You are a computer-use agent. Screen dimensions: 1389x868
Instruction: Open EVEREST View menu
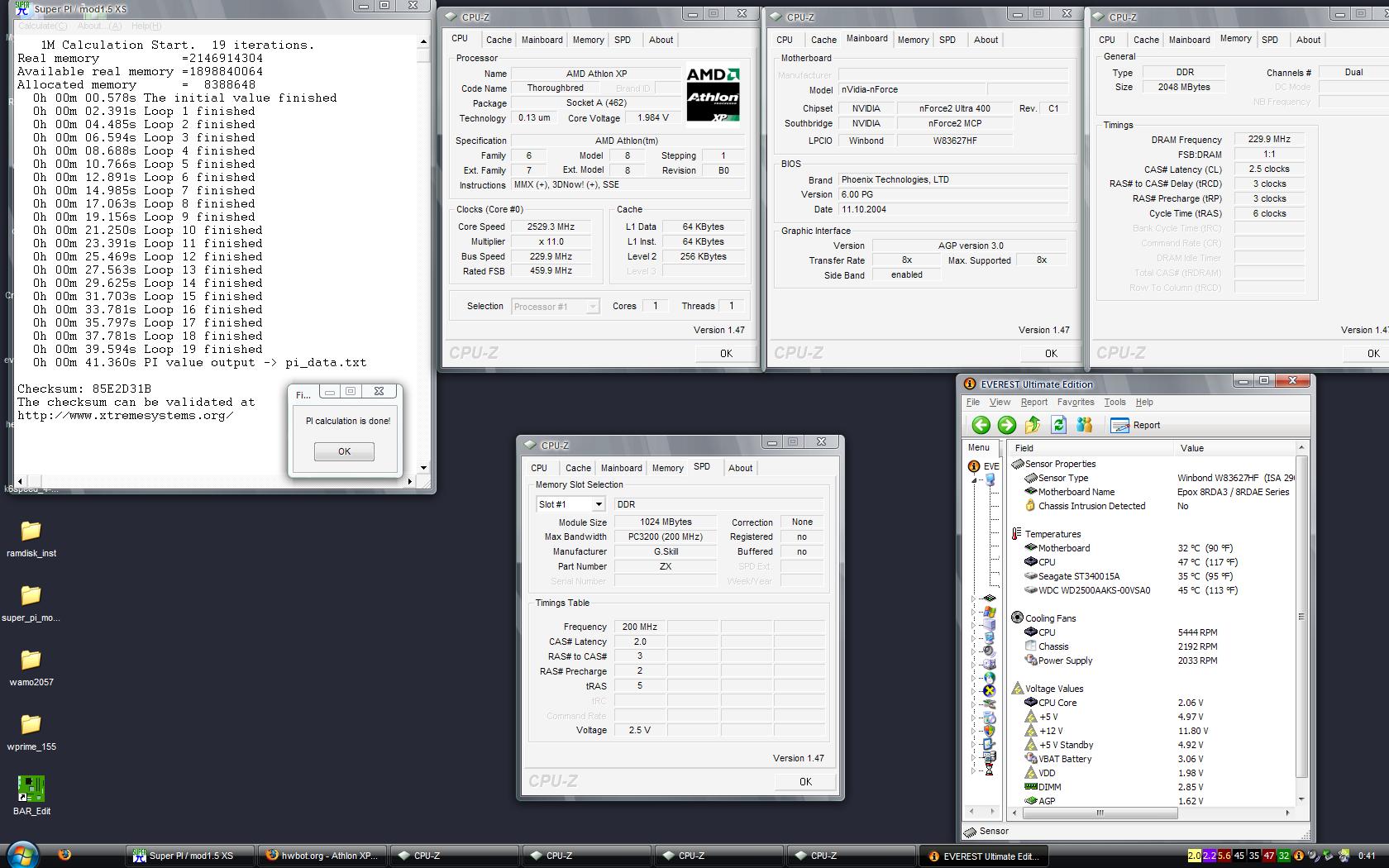[1000, 402]
